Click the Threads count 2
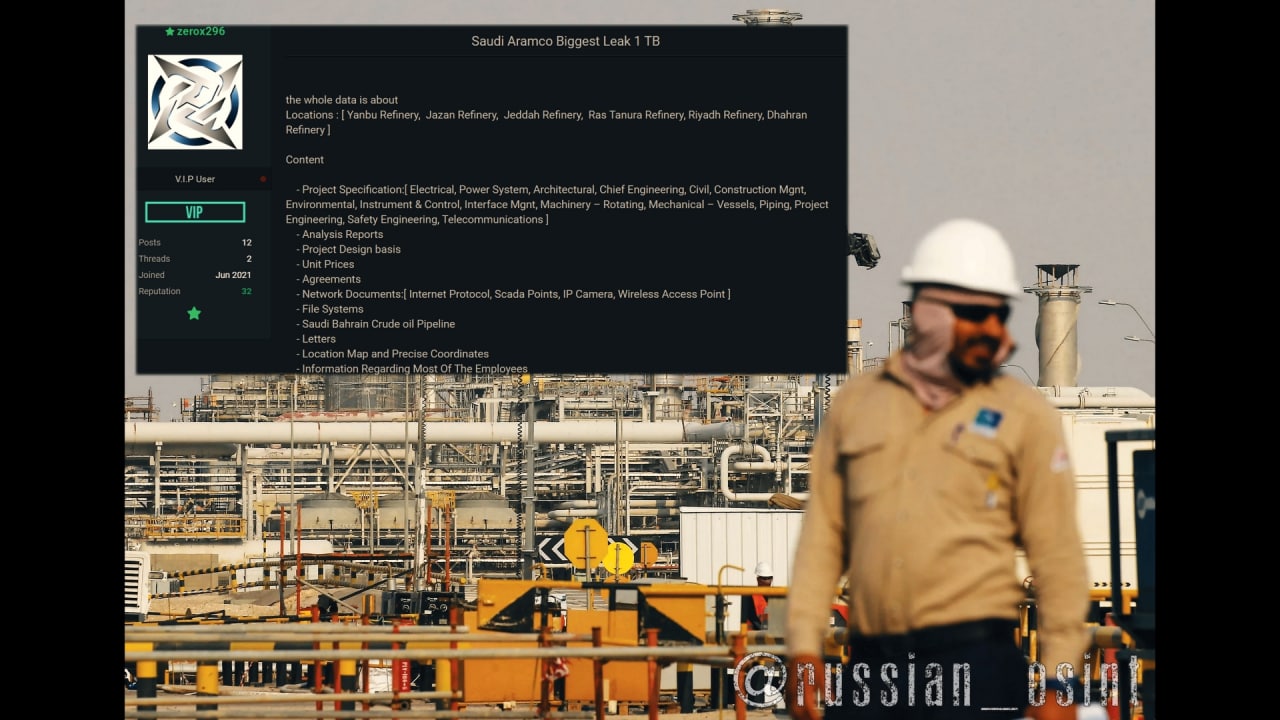Screen dimensions: 1280x720 pos(249,258)
